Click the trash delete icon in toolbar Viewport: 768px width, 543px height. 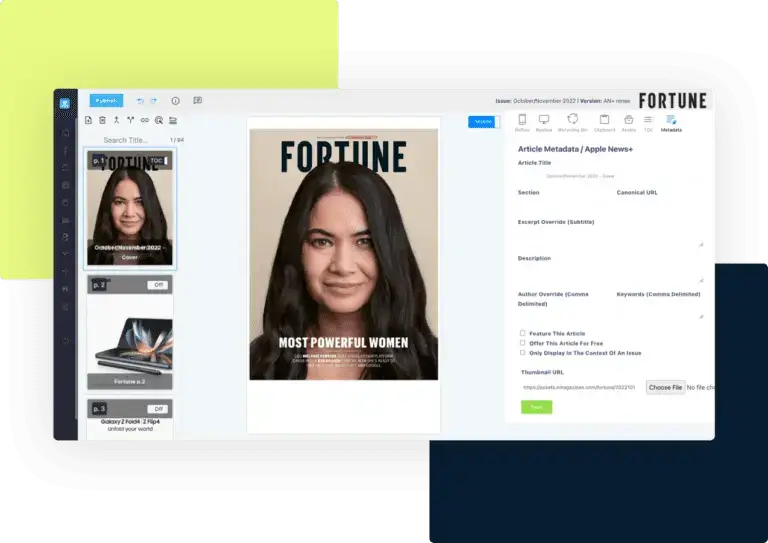[x=102, y=120]
